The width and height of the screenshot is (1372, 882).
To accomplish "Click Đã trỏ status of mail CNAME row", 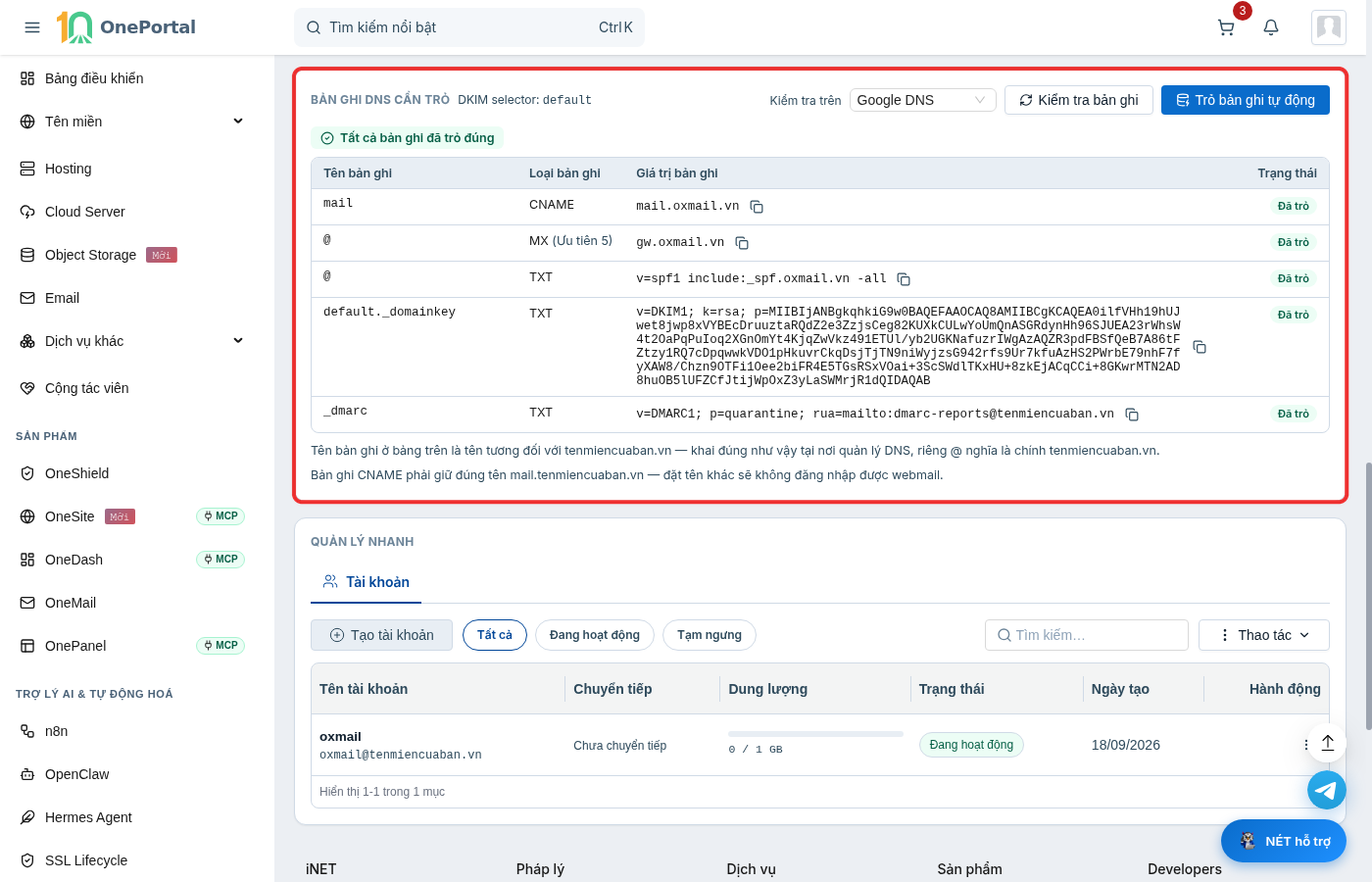I will [x=1294, y=207].
